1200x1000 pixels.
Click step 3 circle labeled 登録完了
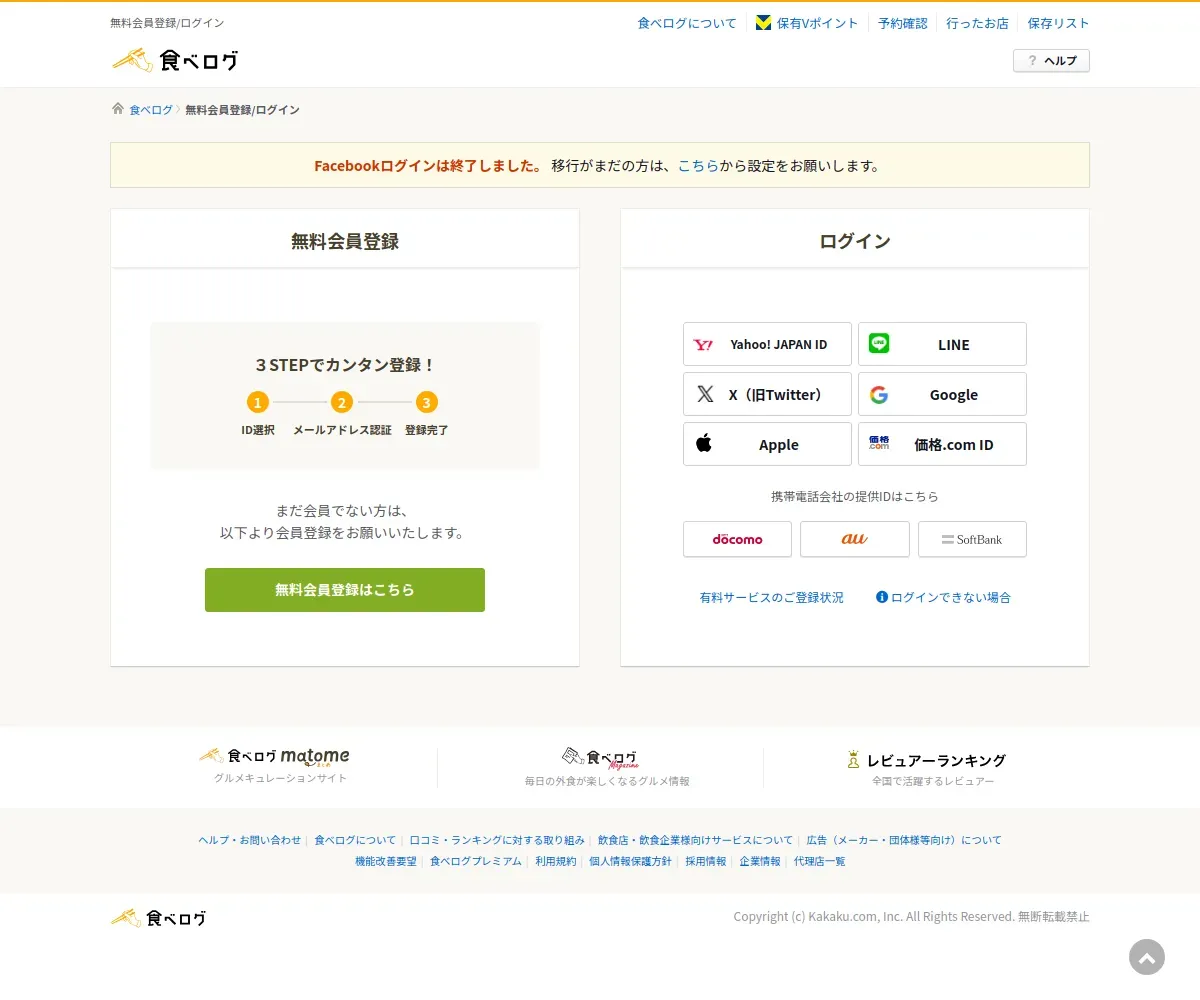(x=427, y=402)
